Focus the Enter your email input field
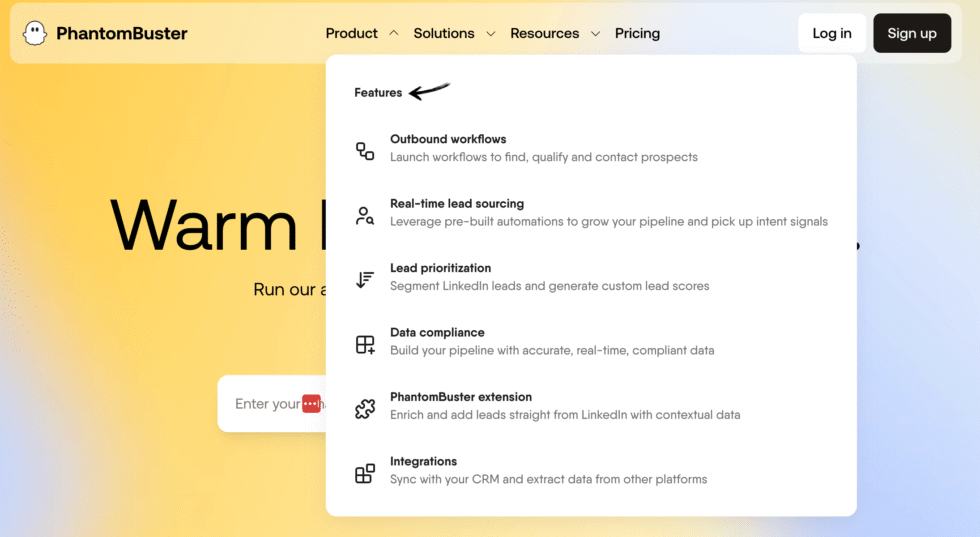 (x=264, y=404)
